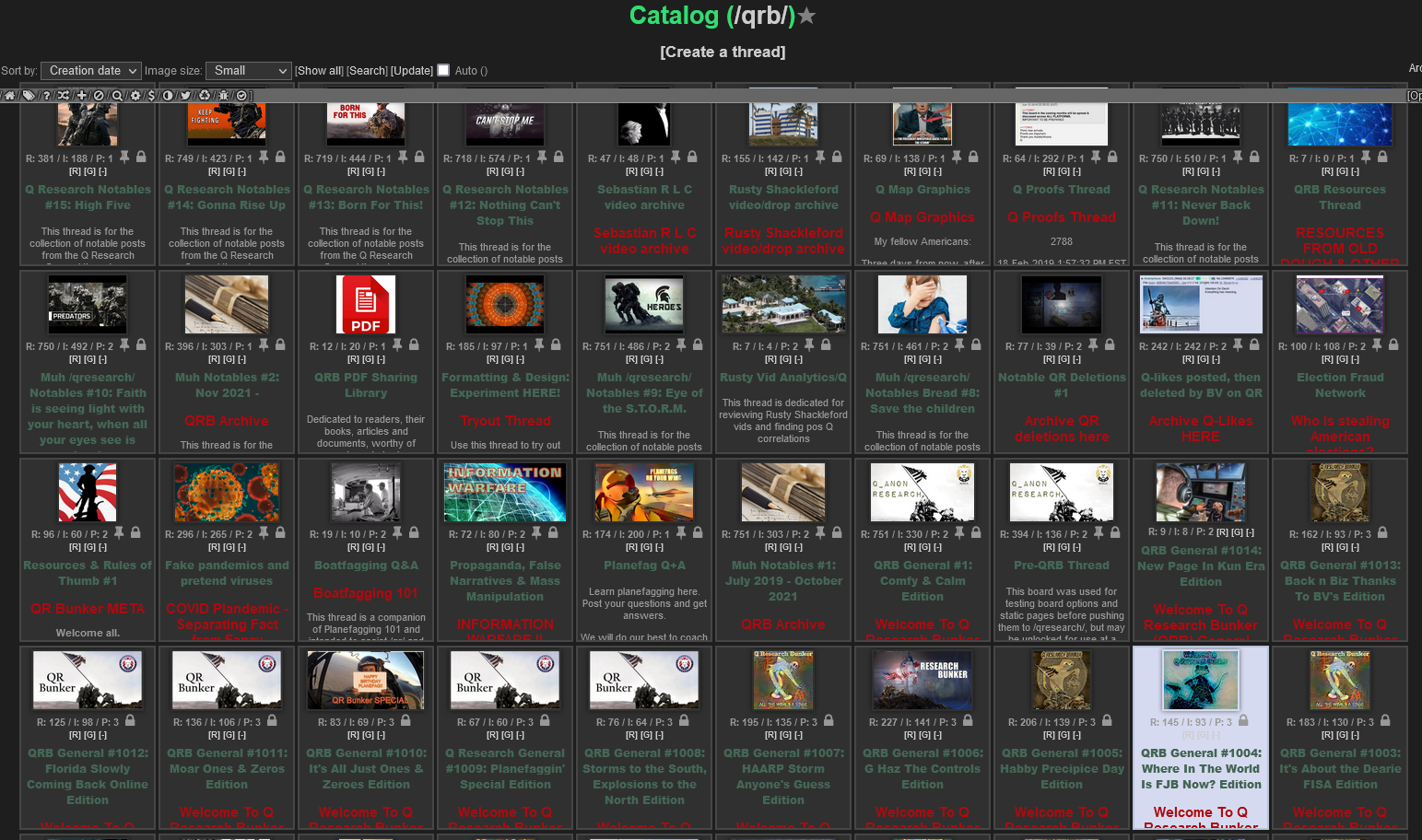Toggle the Auto update checkbox
Viewport: 1422px width, 840px height.
coord(443,70)
